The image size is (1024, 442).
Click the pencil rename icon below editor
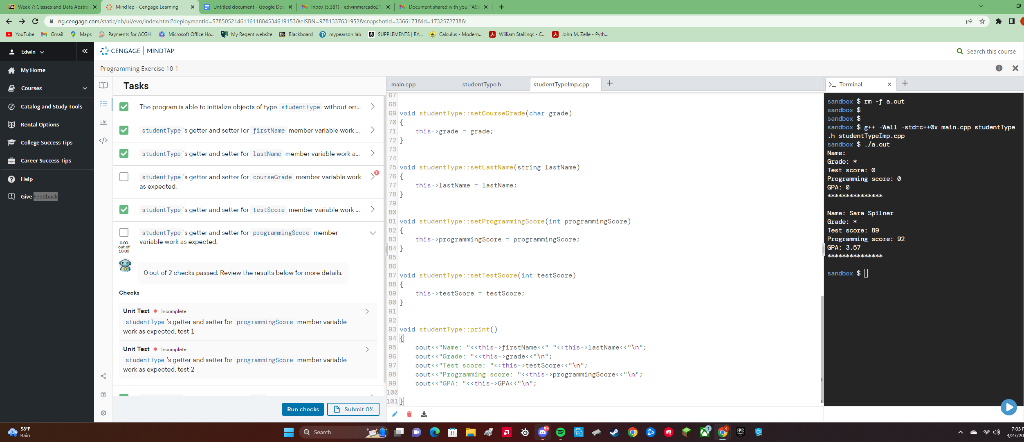point(396,412)
